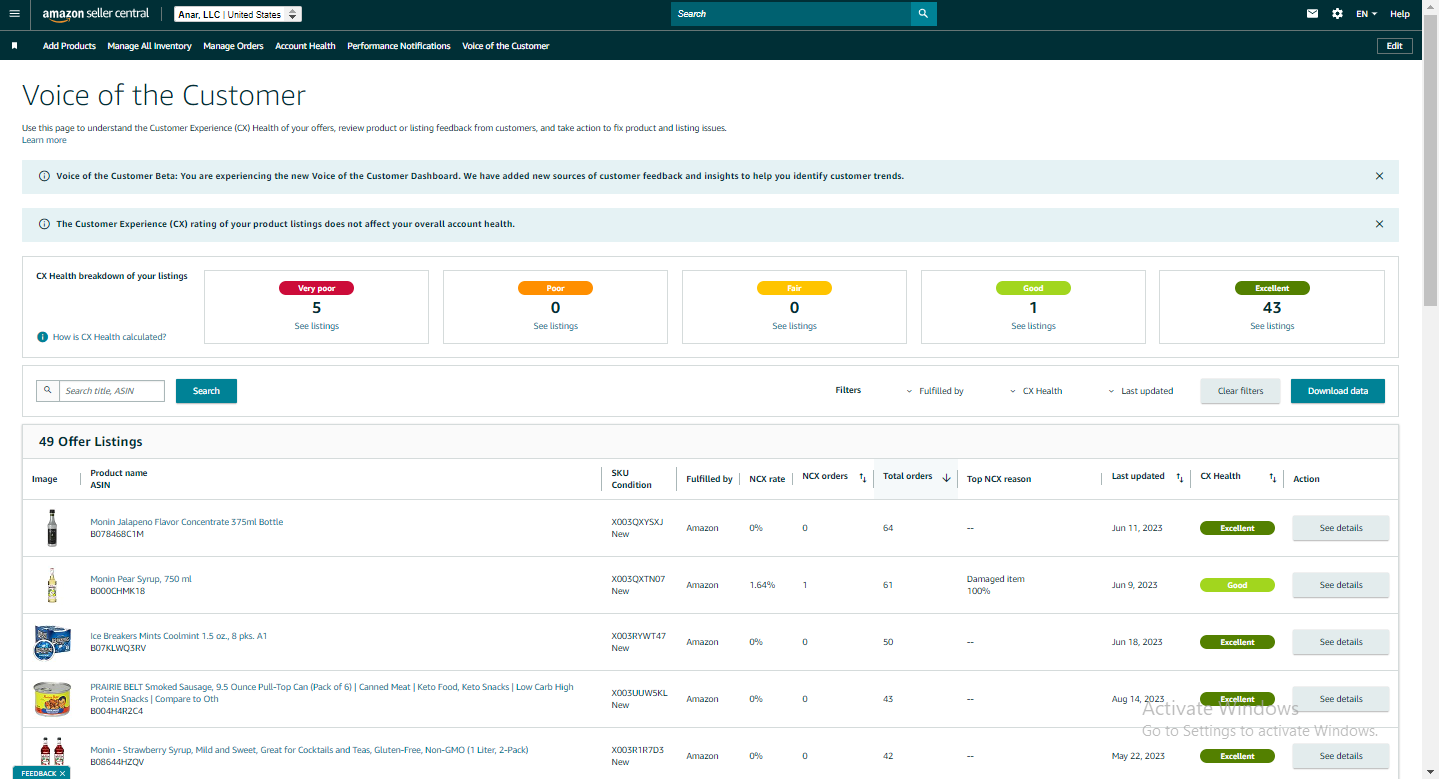
Task: See details for Monin Jalapeno Concentrate
Action: click(1341, 528)
